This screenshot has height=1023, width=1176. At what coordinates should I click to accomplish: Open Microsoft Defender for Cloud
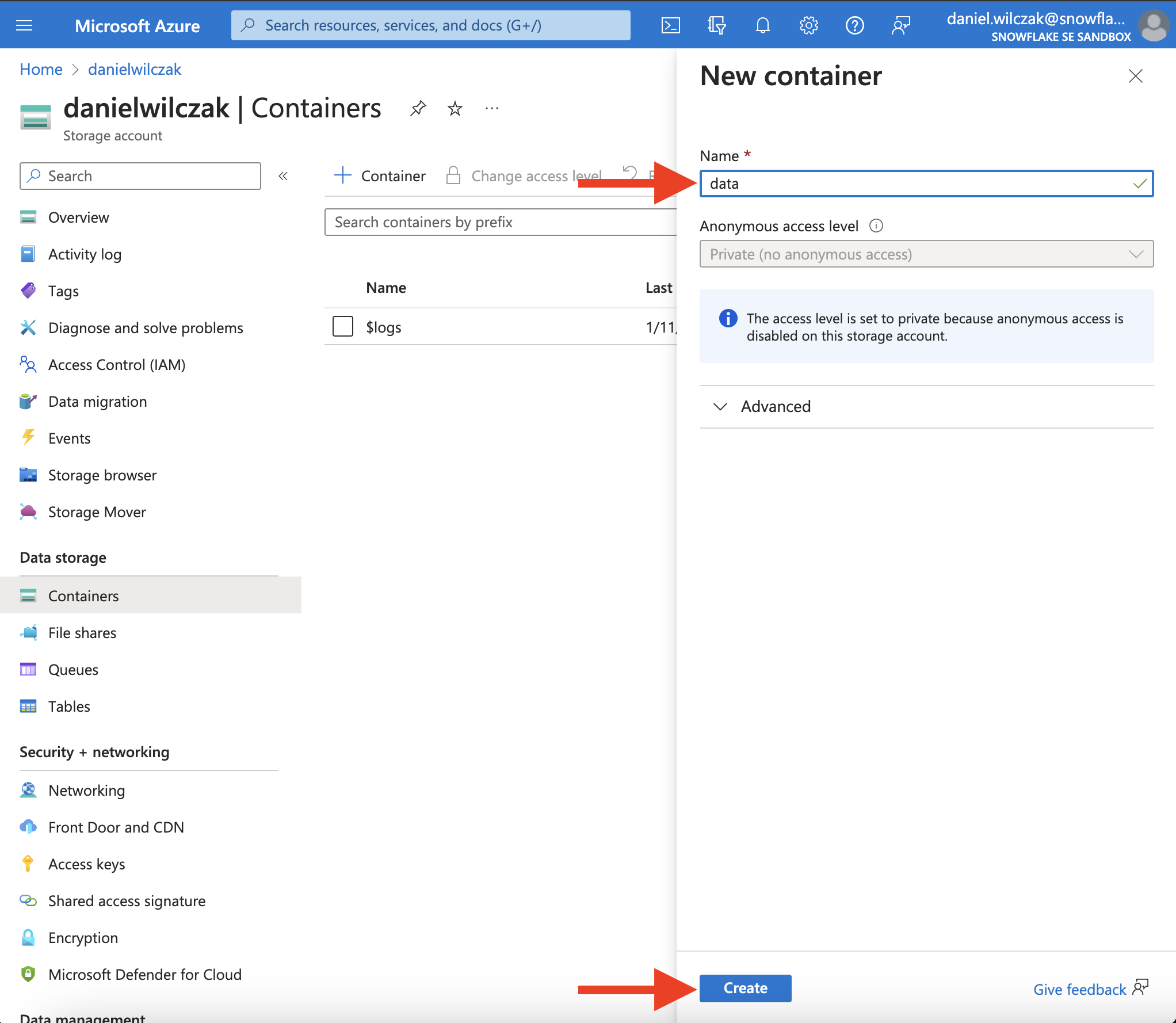pyautogui.click(x=144, y=975)
